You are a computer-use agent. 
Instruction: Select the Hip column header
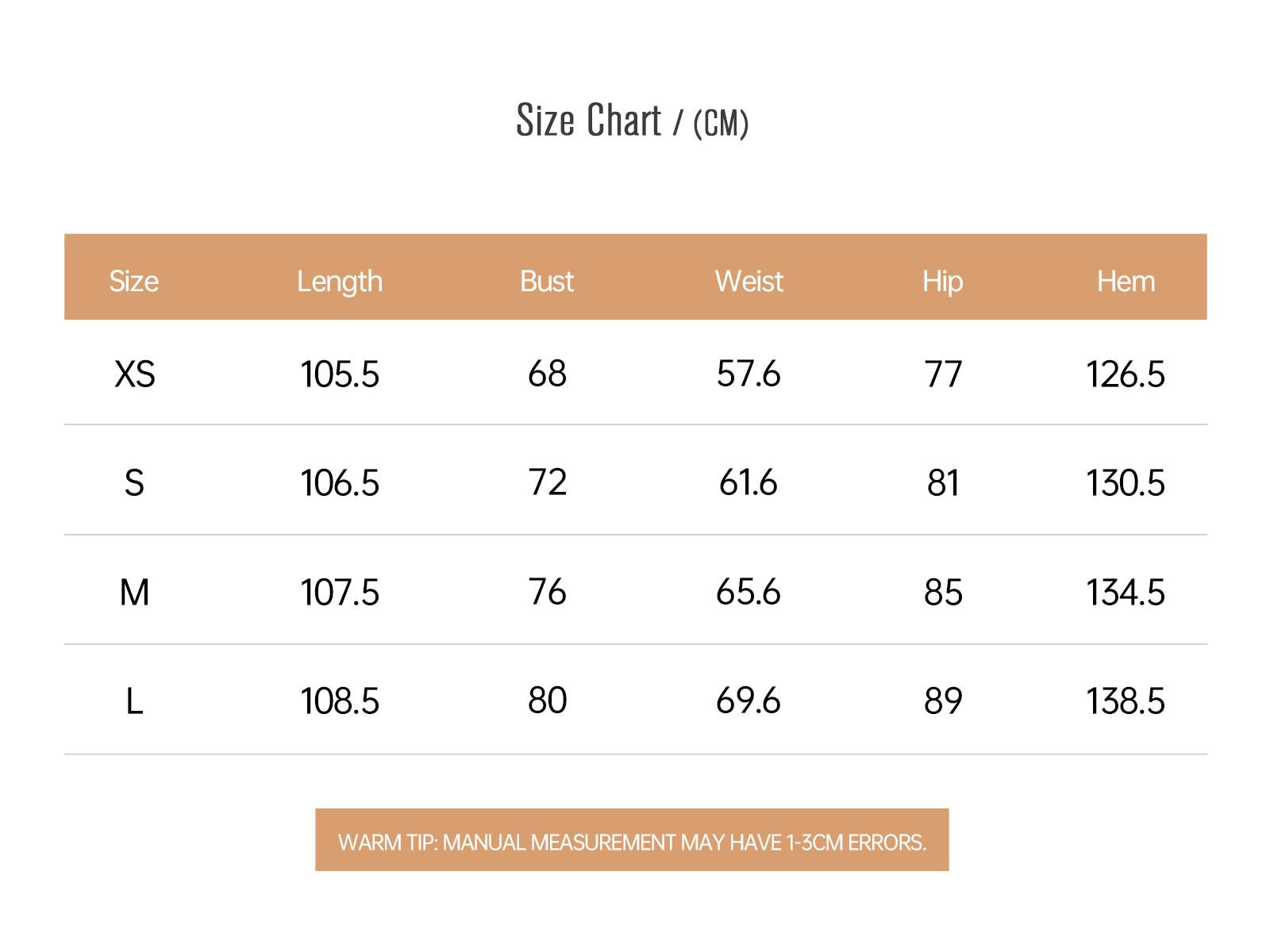(x=942, y=282)
